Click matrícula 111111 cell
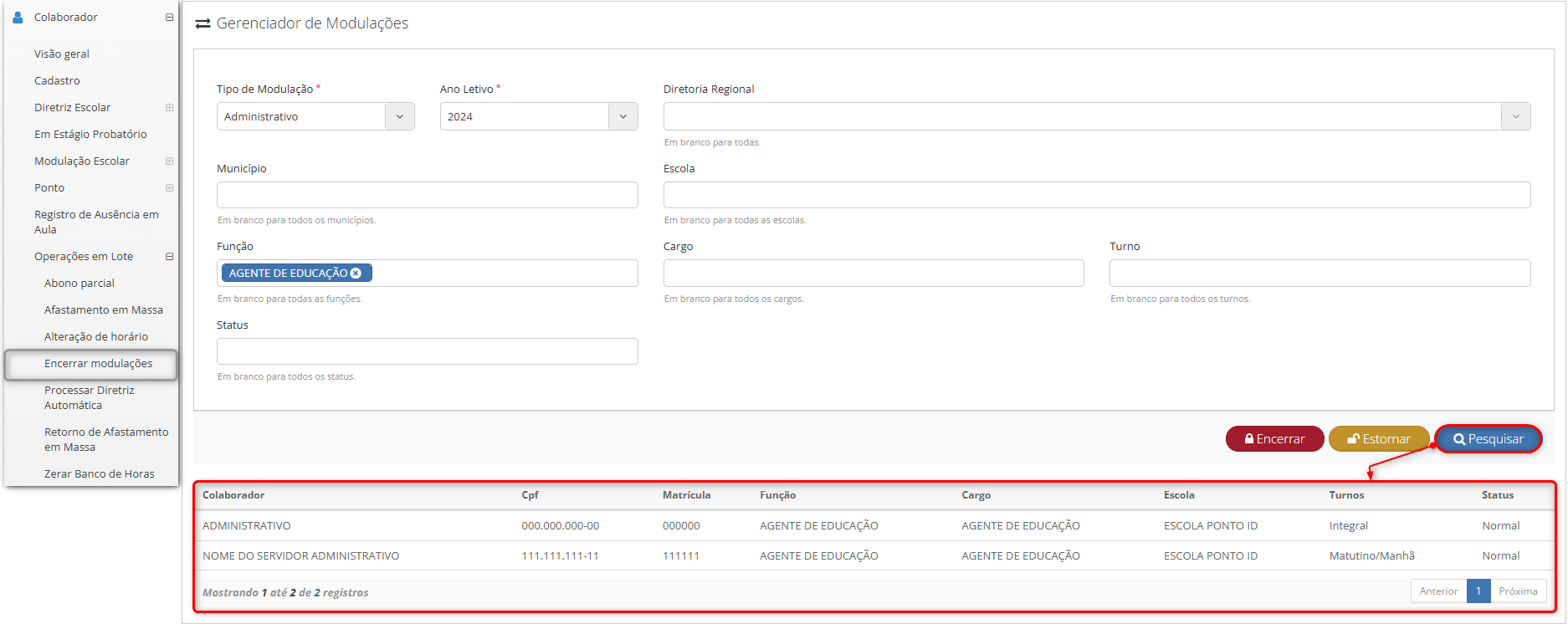Viewport: 1568px width, 624px height. 680,556
